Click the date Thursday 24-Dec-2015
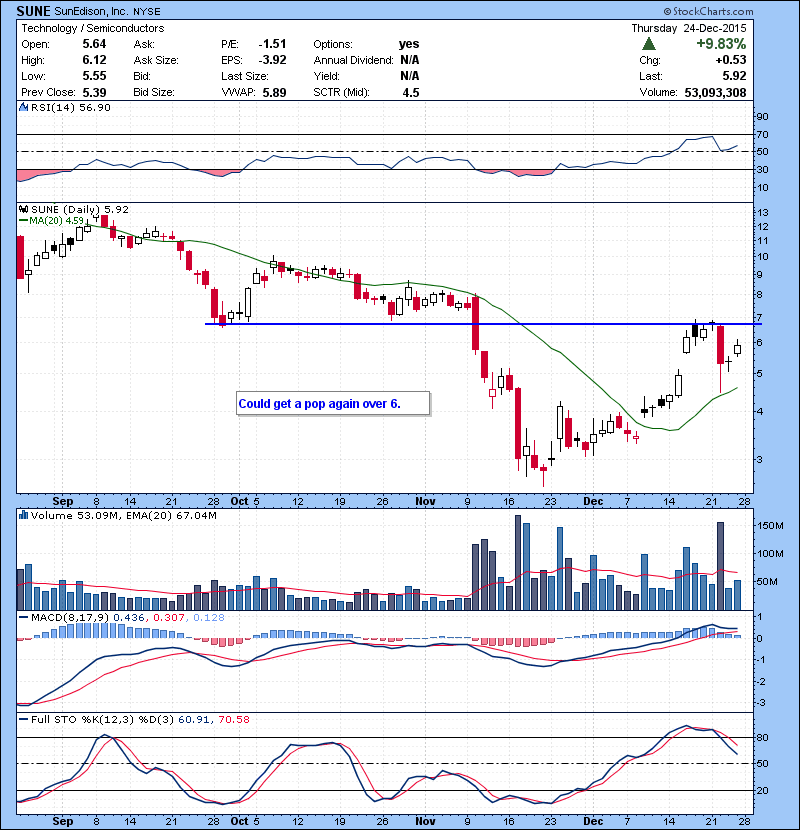This screenshot has width=800, height=830. click(688, 28)
